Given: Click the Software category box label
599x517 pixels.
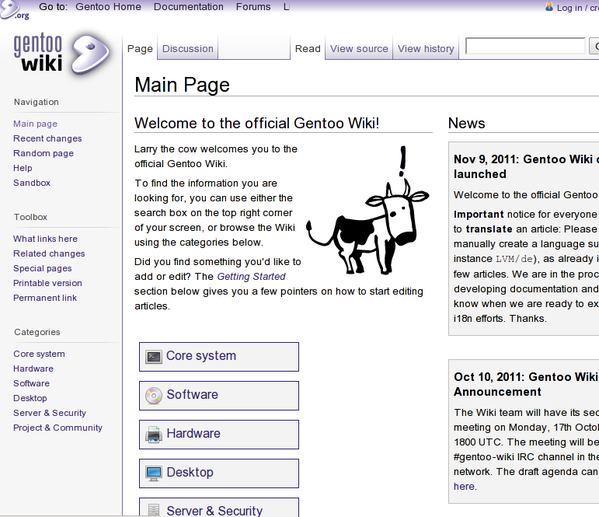Looking at the screenshot, I should click(192, 395).
